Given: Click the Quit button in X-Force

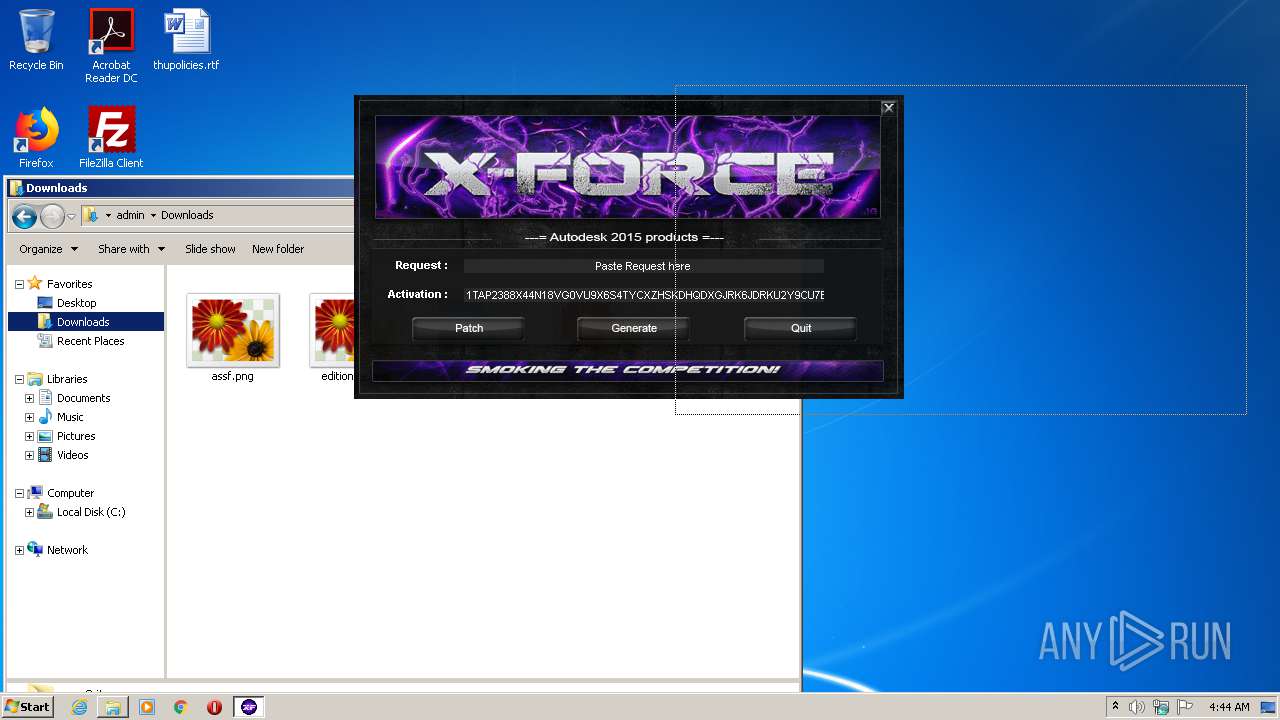Looking at the screenshot, I should (x=800, y=328).
